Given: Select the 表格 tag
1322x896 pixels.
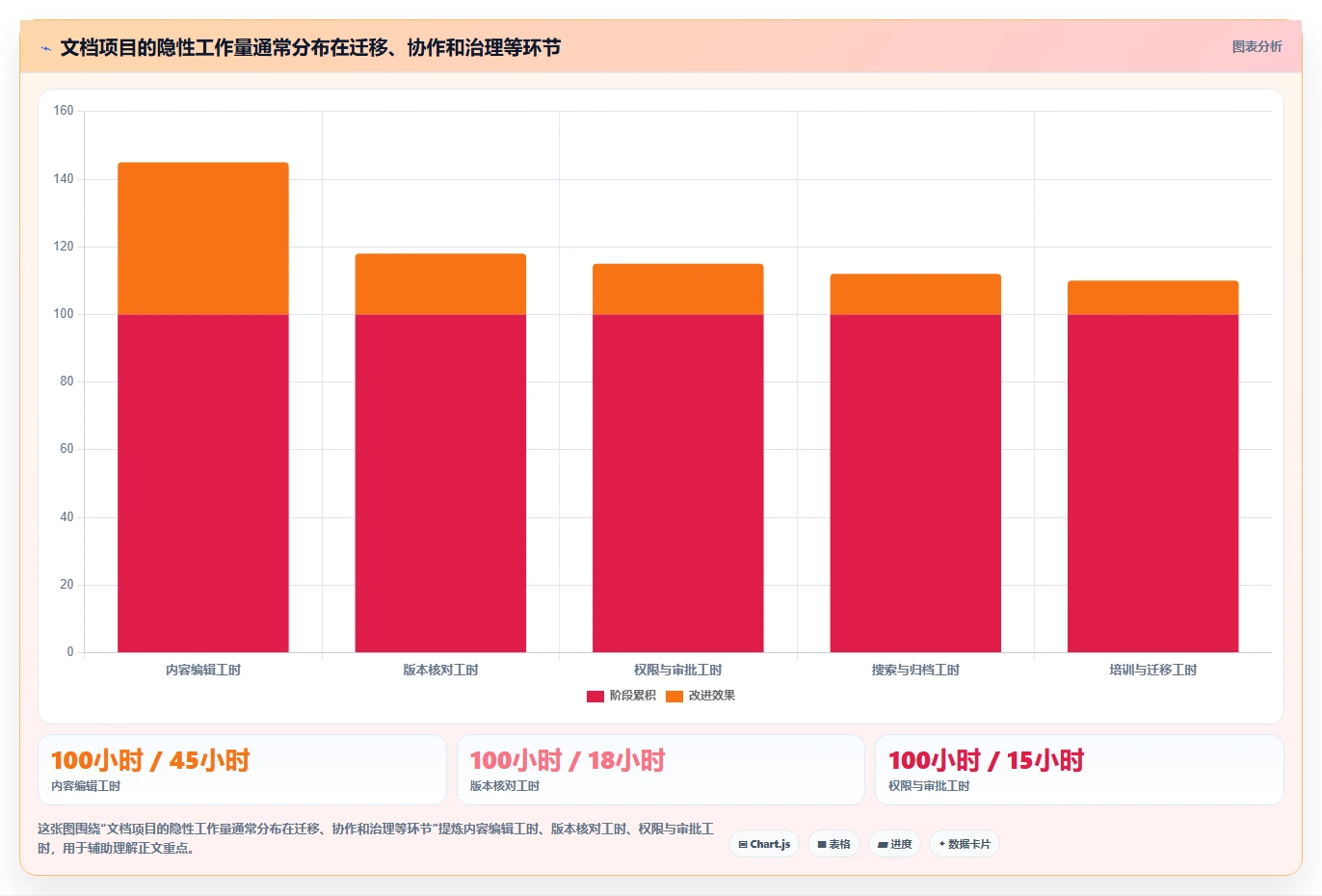Looking at the screenshot, I should [x=833, y=844].
